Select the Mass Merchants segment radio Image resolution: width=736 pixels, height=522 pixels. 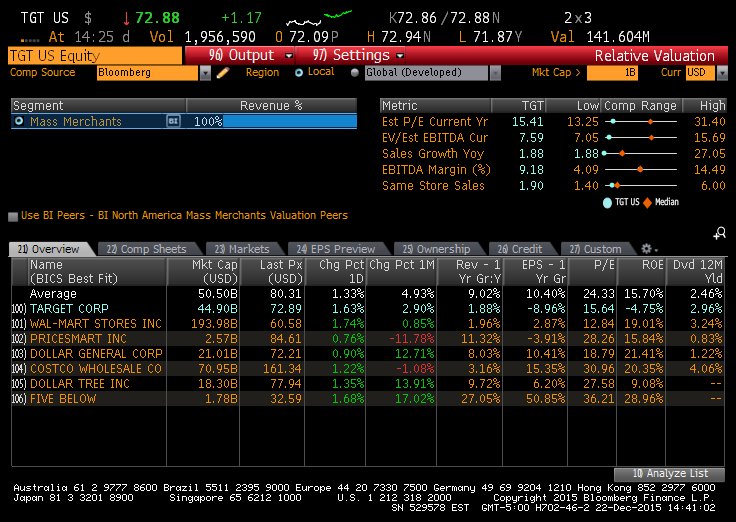pyautogui.click(x=19, y=121)
